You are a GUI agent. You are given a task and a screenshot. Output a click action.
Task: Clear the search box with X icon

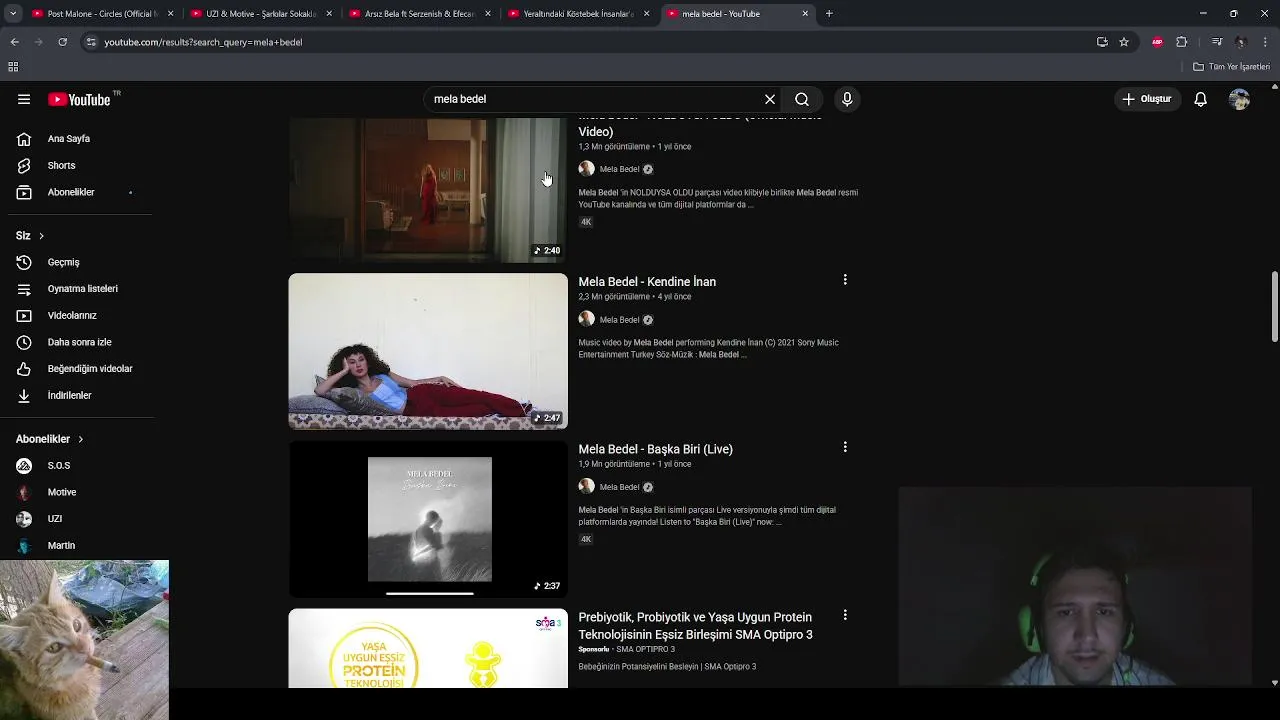(770, 99)
